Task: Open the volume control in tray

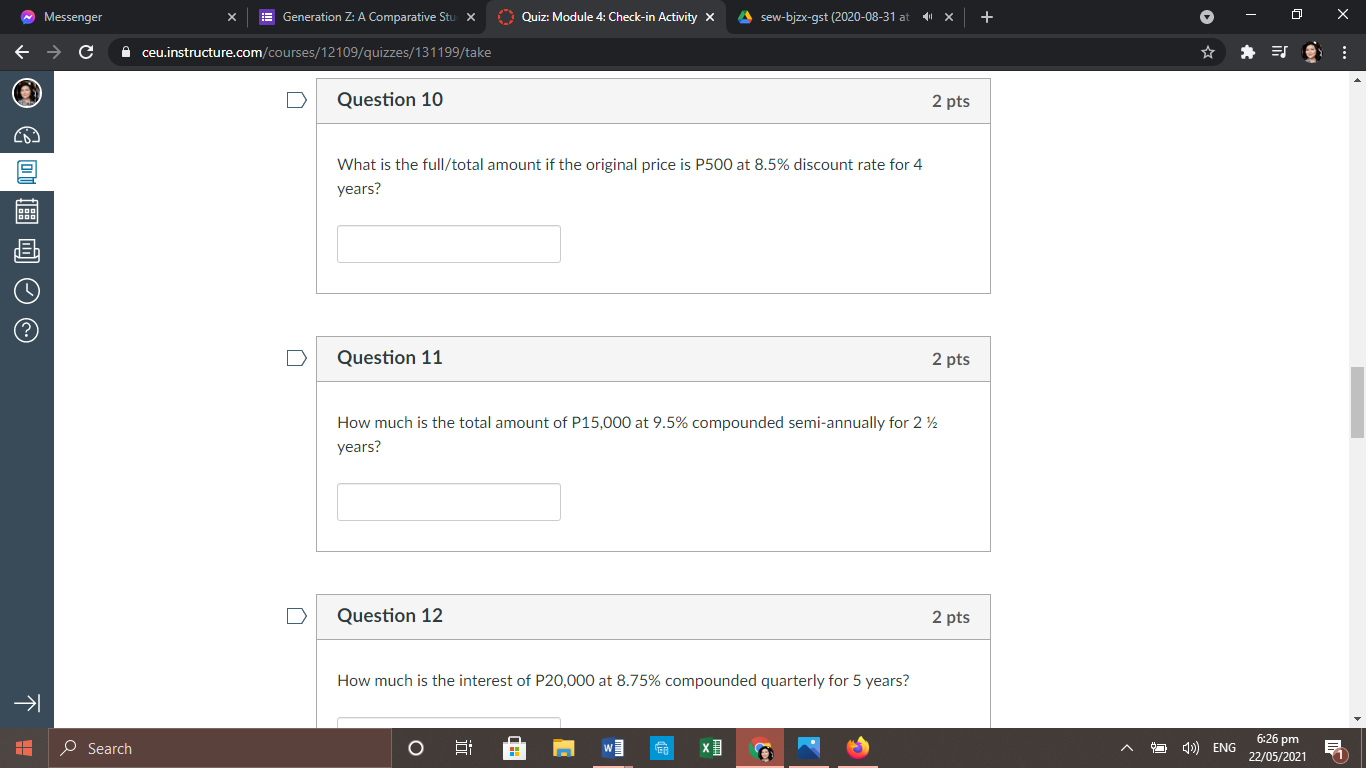Action: click(1191, 748)
